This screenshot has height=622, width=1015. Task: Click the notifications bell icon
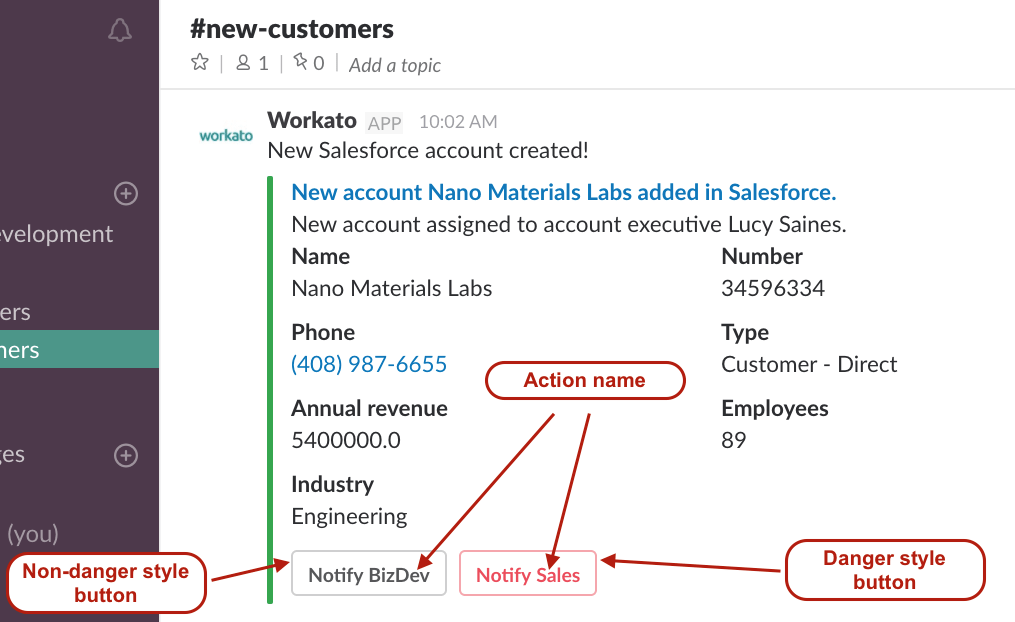pyautogui.click(x=120, y=31)
